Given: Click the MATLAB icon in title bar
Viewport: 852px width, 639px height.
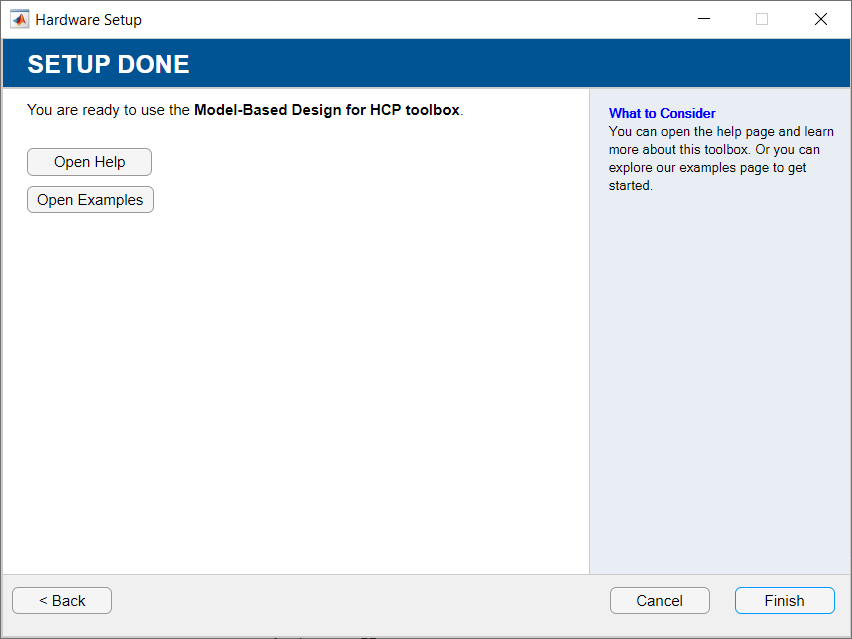Looking at the screenshot, I should click(x=20, y=20).
